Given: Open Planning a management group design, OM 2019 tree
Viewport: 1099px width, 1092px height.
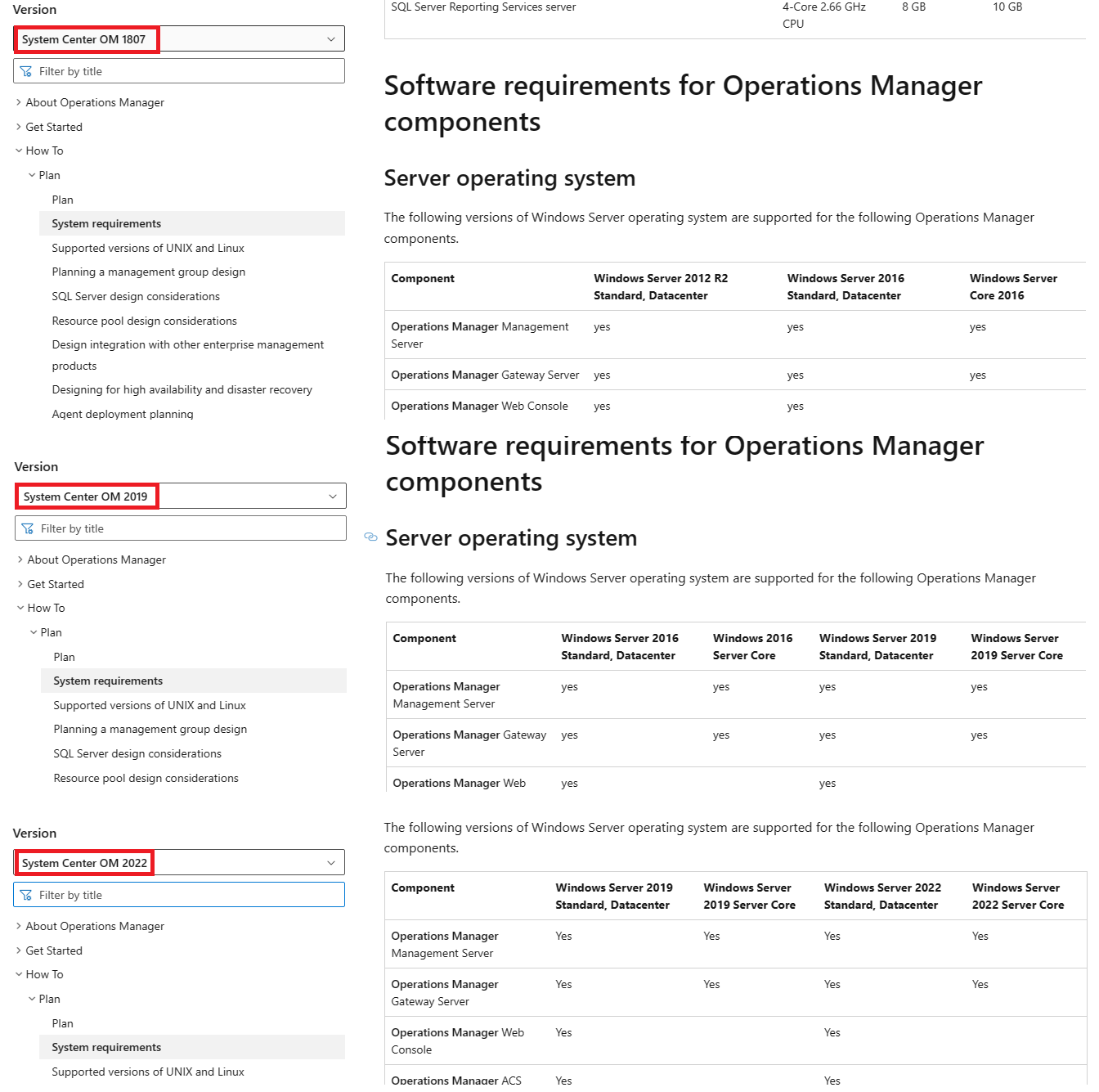Looking at the screenshot, I should tap(150, 729).
